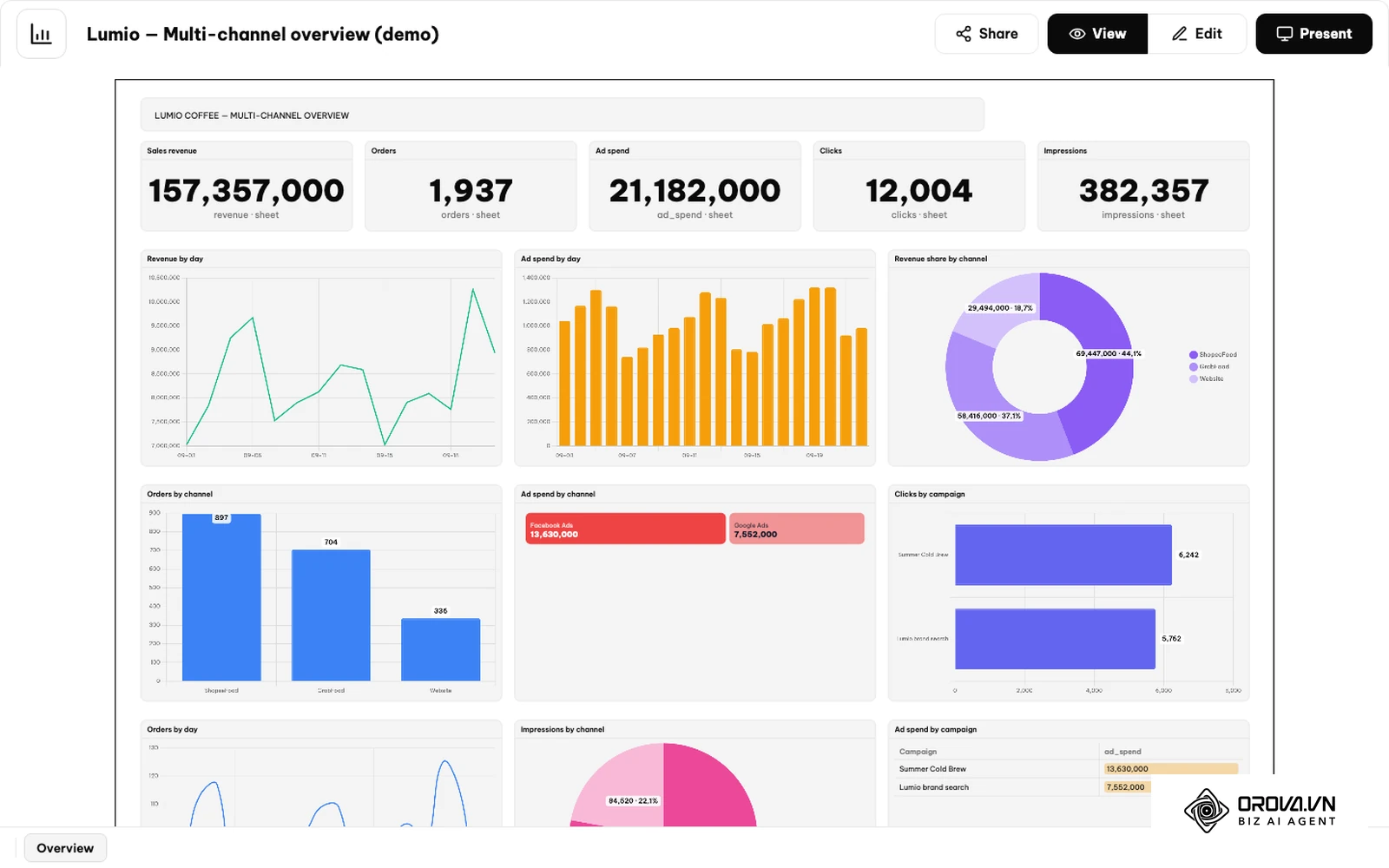Click Impressions by channel chart title
Image resolution: width=1389 pixels, height=868 pixels.
(x=563, y=729)
